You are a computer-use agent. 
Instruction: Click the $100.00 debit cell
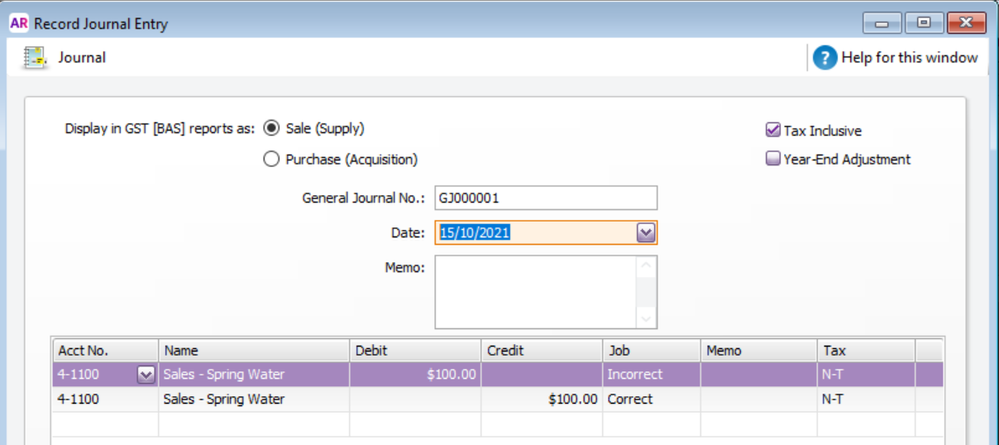click(415, 375)
